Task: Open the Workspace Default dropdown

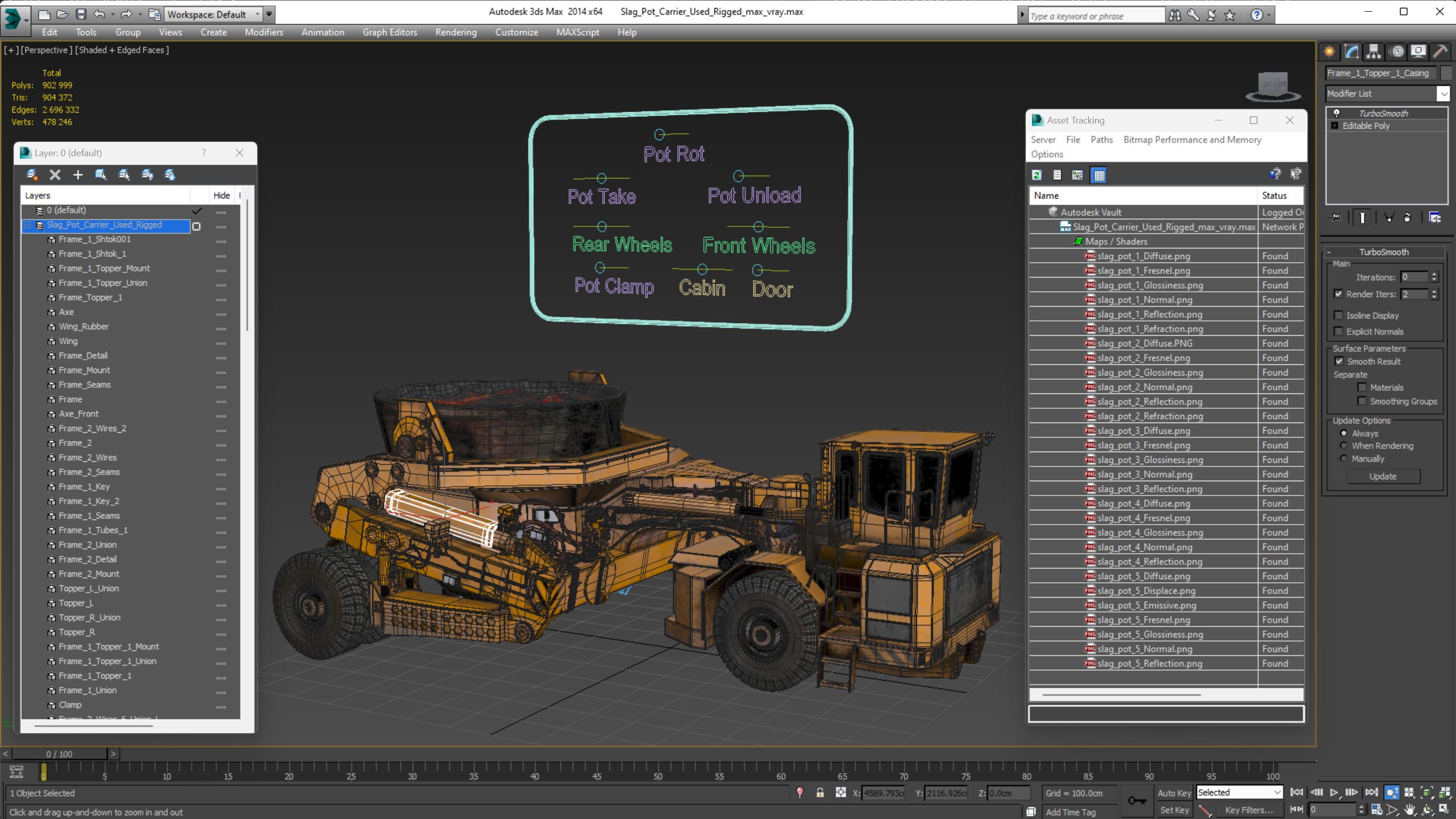Action: pos(258,14)
